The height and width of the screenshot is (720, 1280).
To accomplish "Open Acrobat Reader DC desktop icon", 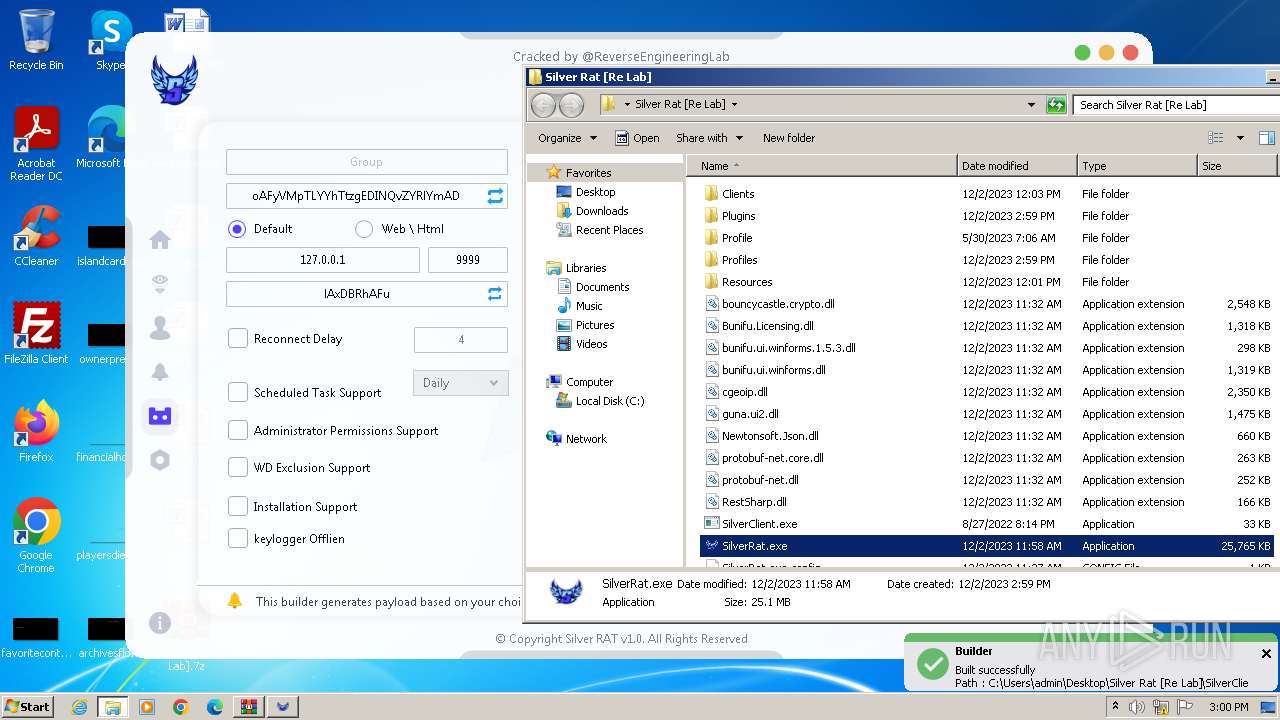I will pos(36,144).
